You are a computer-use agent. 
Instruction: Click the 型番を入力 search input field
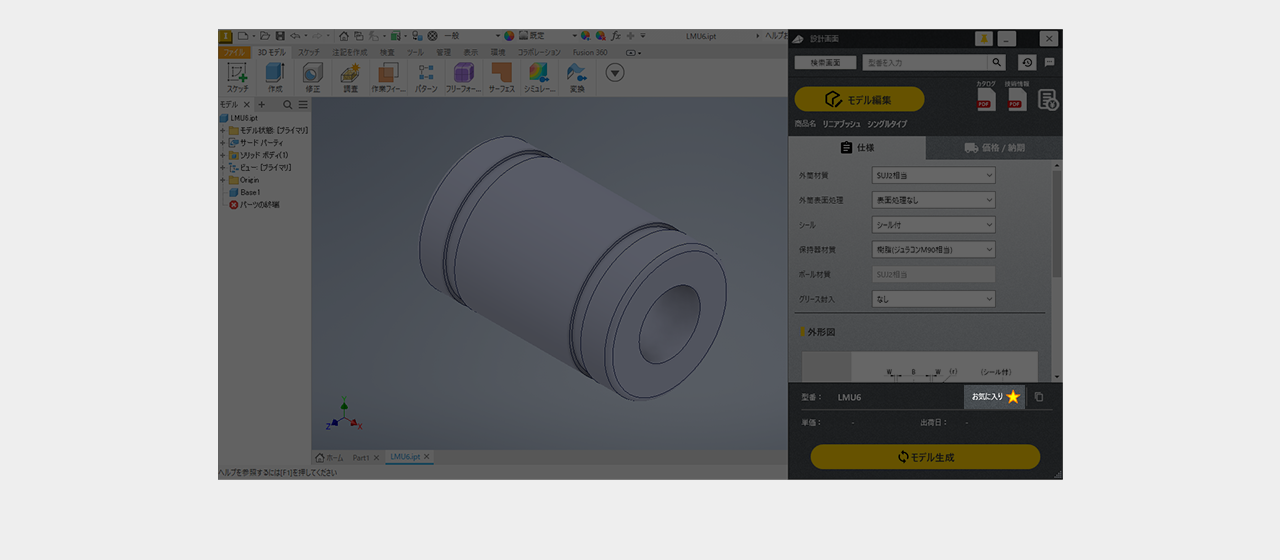(x=924, y=62)
